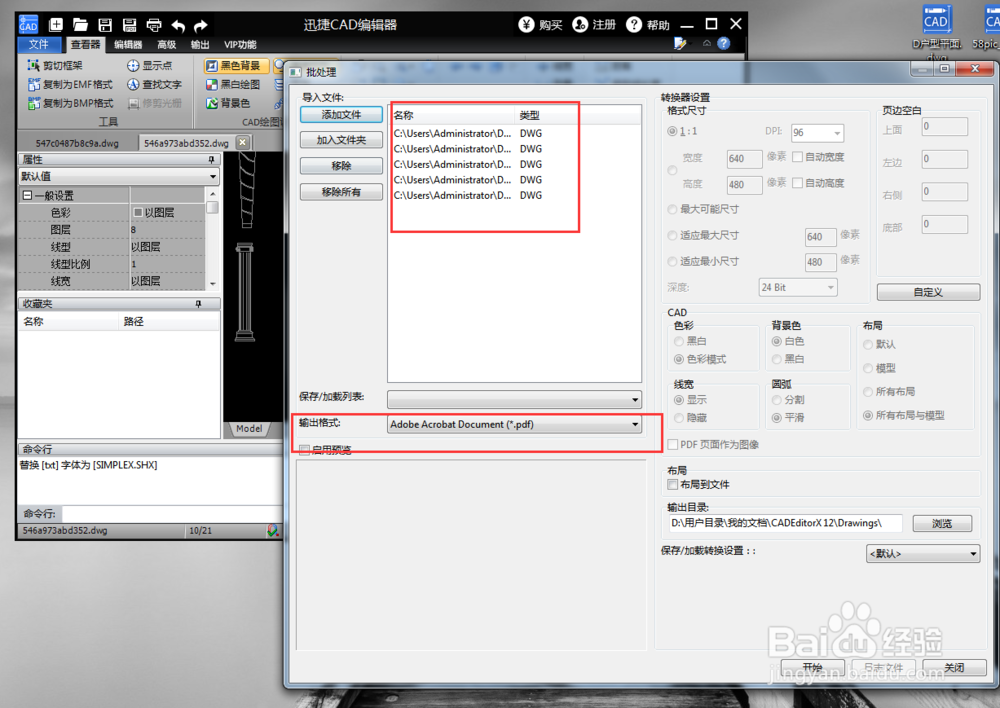Toggle the 显示点 tool
The image size is (1000, 708).
click(x=149, y=66)
